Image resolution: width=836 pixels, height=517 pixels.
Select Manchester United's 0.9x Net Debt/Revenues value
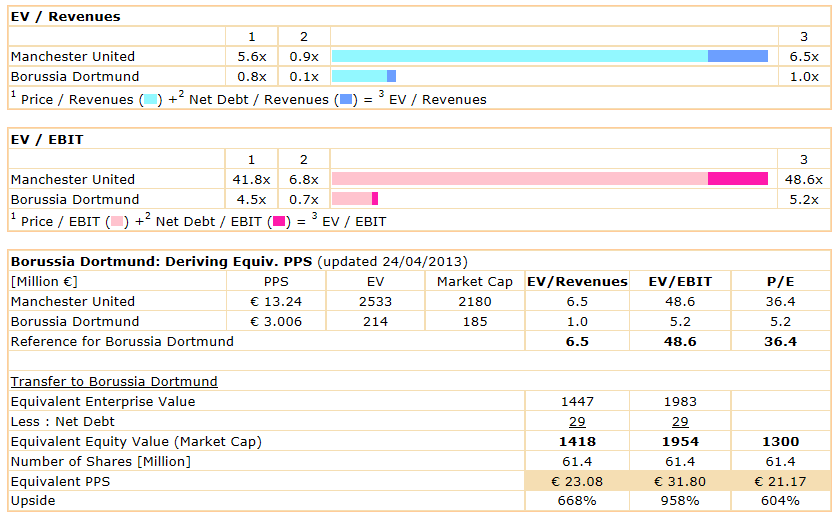pos(304,56)
